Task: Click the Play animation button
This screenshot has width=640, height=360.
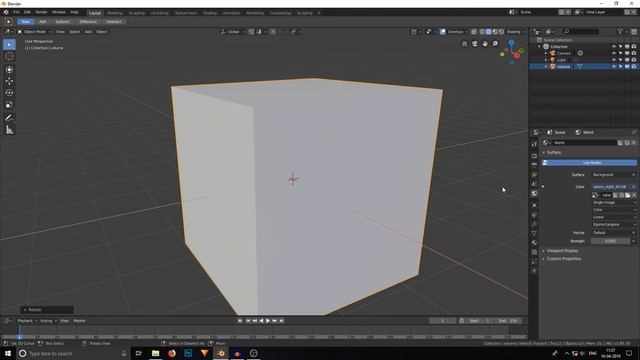Action: pos(268,321)
